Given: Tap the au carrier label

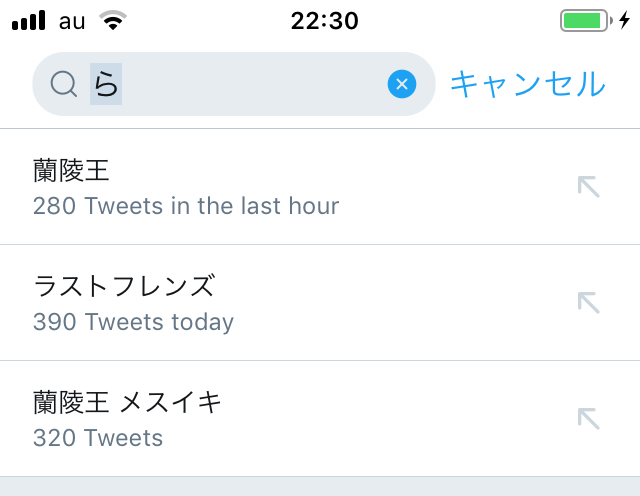Looking at the screenshot, I should coord(72,21).
